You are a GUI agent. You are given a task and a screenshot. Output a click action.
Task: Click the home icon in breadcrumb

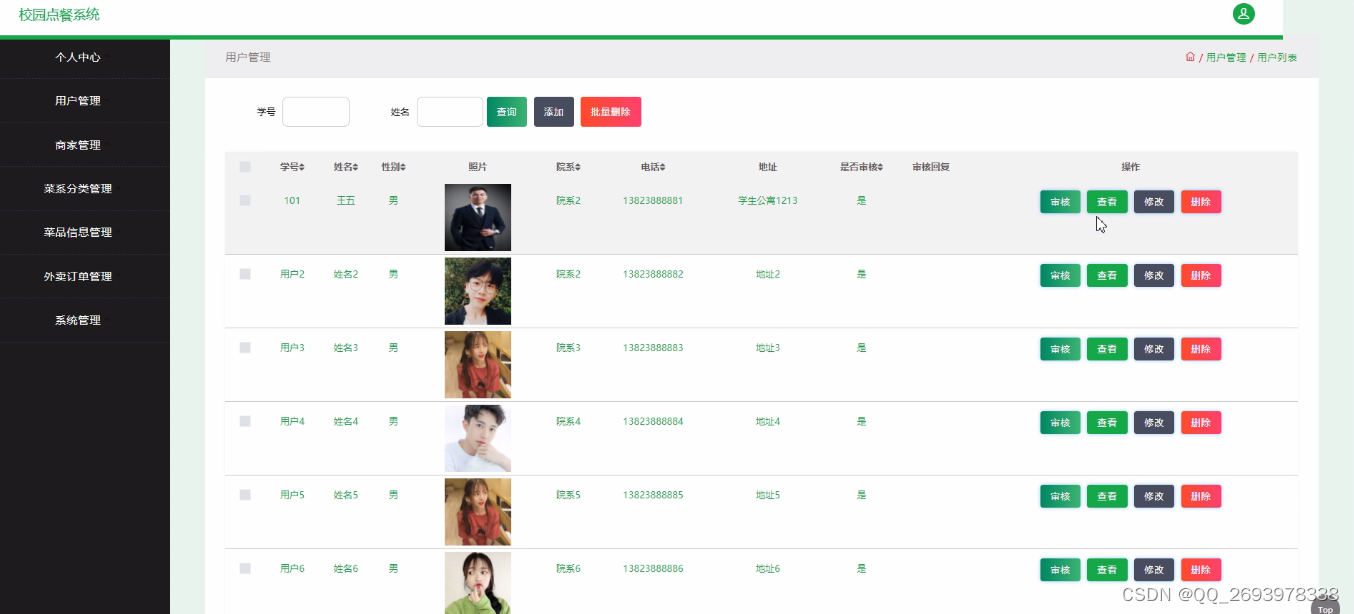coord(1190,57)
